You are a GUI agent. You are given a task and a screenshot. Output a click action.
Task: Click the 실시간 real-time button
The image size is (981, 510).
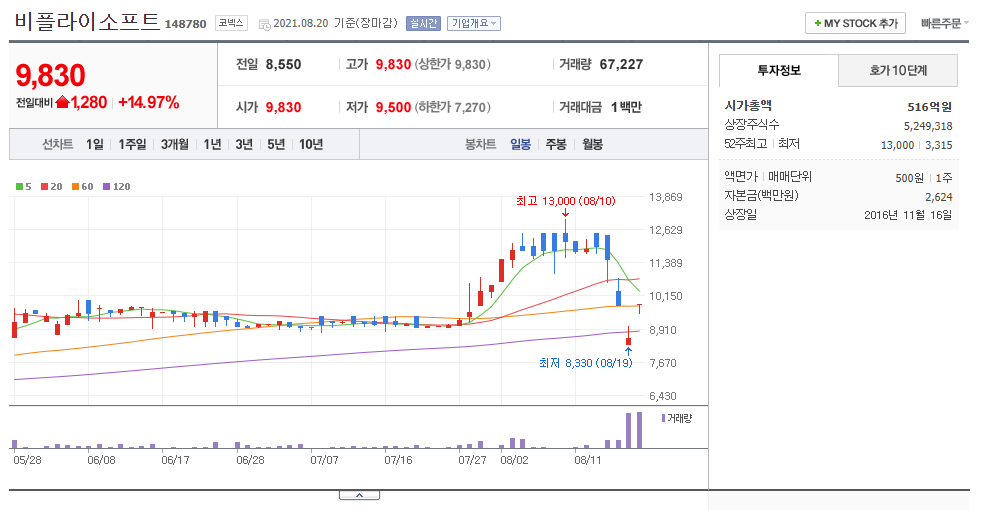(x=423, y=23)
